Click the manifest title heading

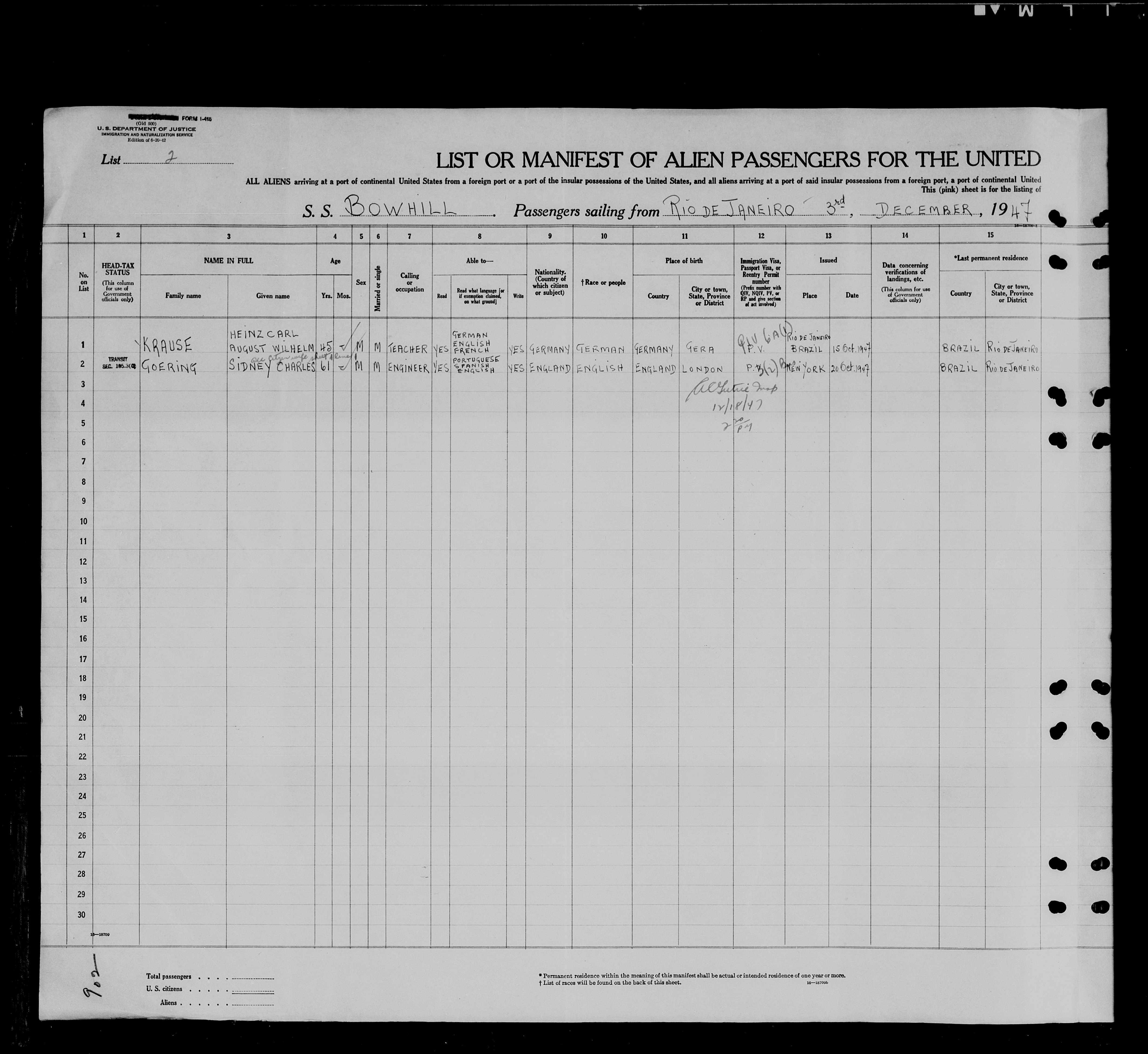[x=738, y=160]
